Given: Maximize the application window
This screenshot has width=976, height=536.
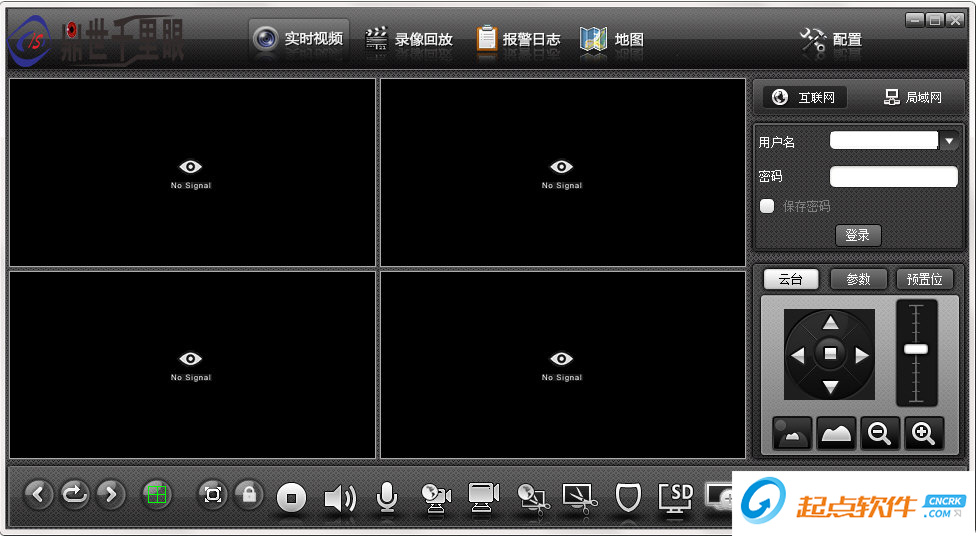Looking at the screenshot, I should pos(934,20).
